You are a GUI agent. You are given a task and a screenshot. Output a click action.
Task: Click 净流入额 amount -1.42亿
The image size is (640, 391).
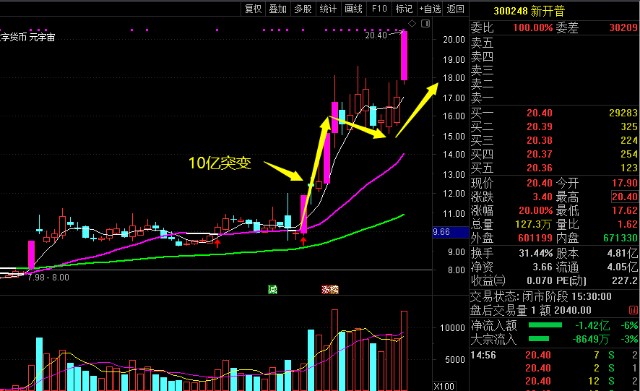pyautogui.click(x=593, y=326)
